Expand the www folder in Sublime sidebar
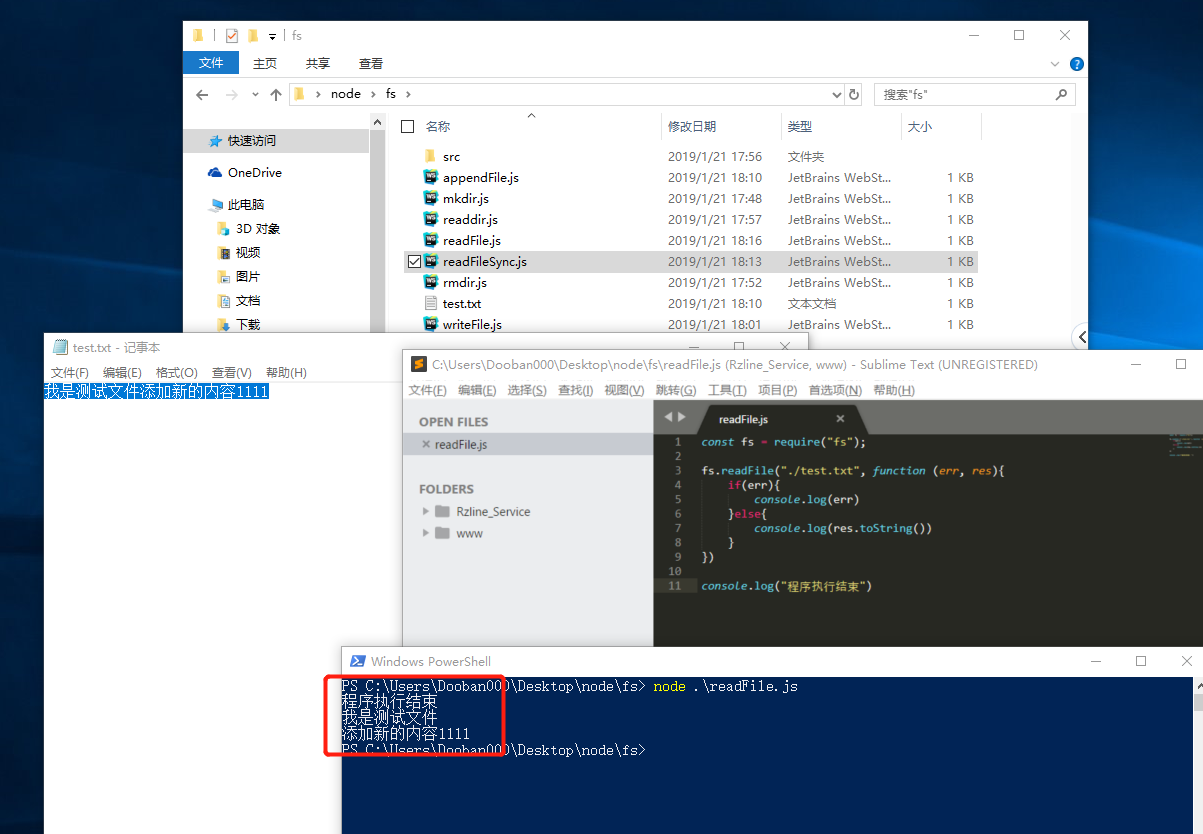This screenshot has width=1203, height=834. pyautogui.click(x=426, y=533)
